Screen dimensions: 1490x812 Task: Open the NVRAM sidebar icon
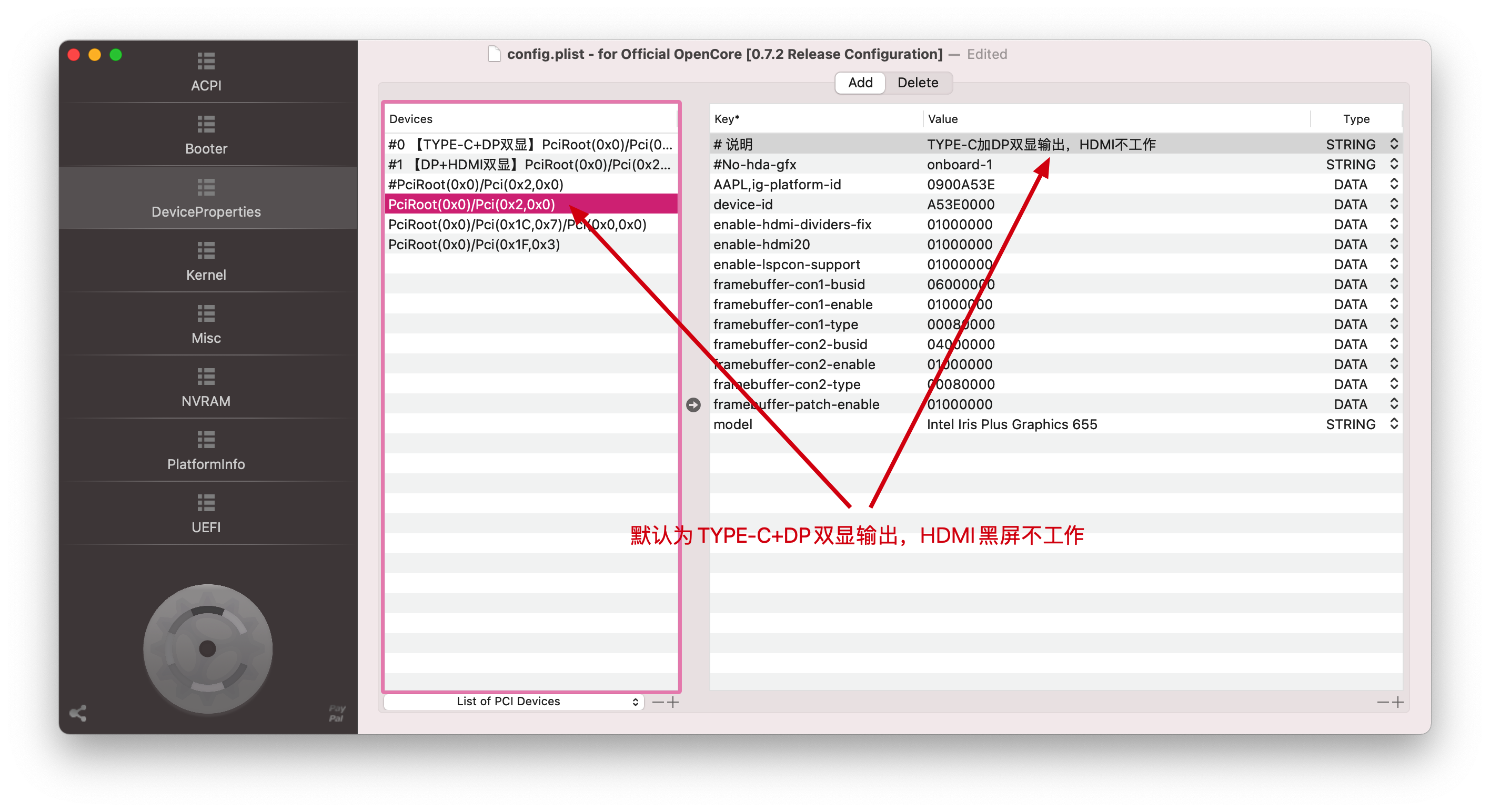[206, 376]
